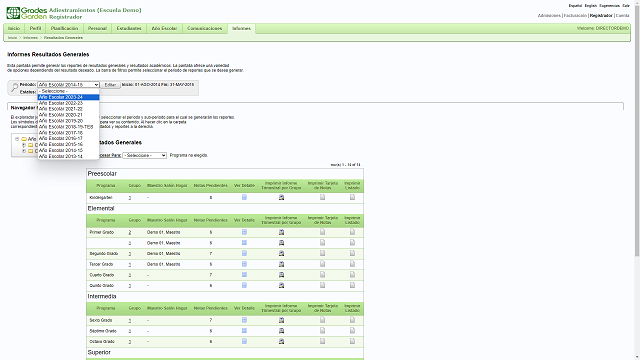Click Inicio in the breadcrumb

pos(12,38)
